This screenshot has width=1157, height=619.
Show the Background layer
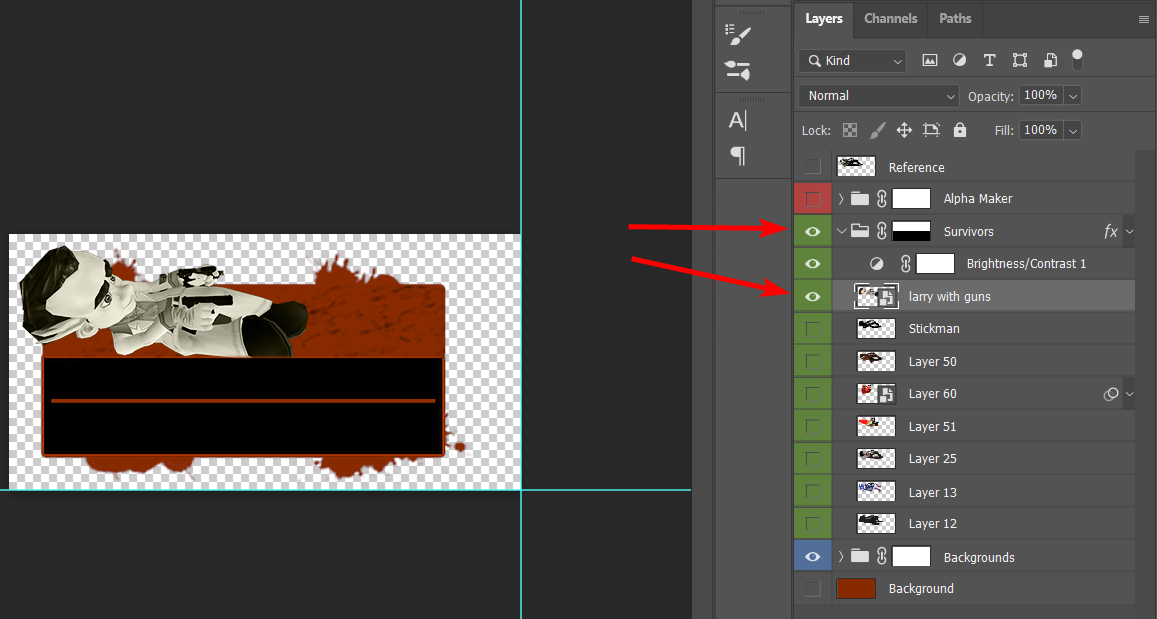point(812,589)
